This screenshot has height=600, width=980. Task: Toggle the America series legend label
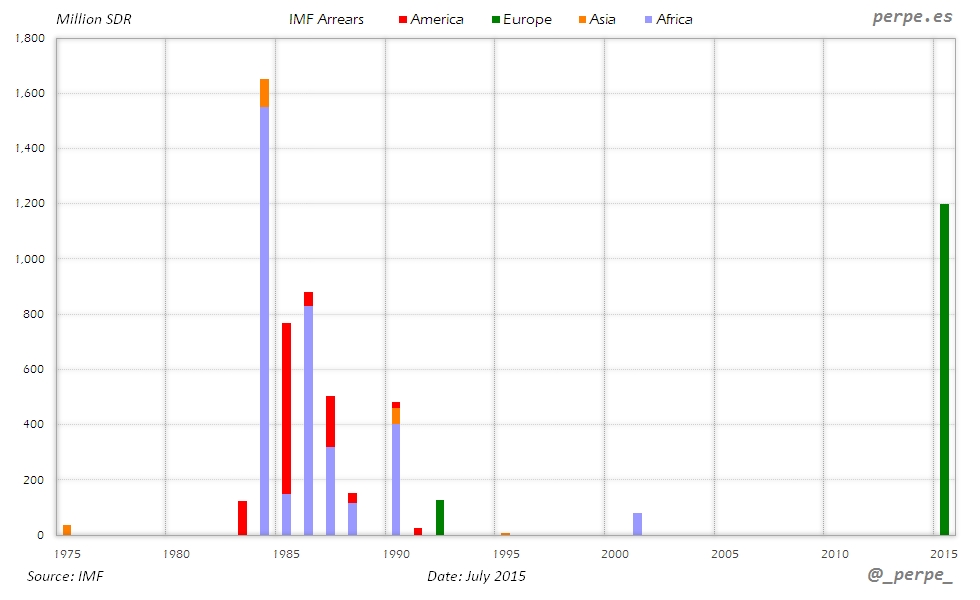click(x=437, y=20)
